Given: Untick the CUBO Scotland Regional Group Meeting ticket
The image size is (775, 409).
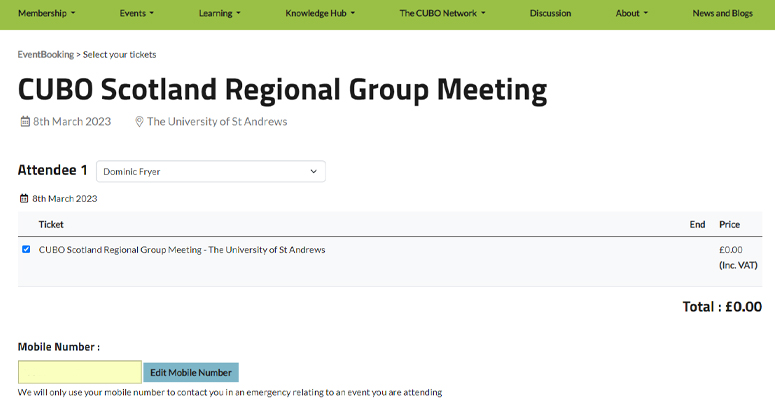Looking at the screenshot, I should [x=26, y=249].
